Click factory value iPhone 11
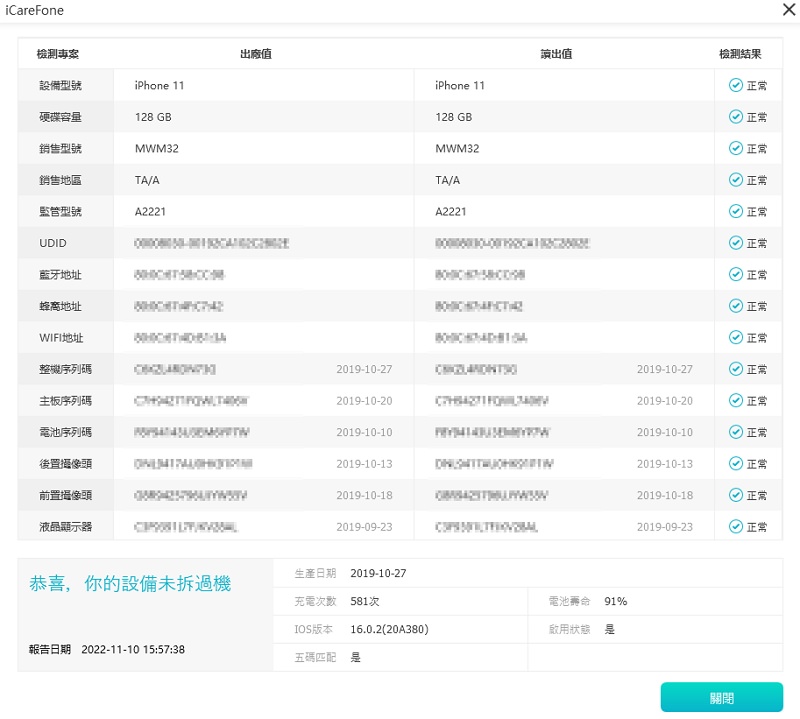 pos(159,85)
